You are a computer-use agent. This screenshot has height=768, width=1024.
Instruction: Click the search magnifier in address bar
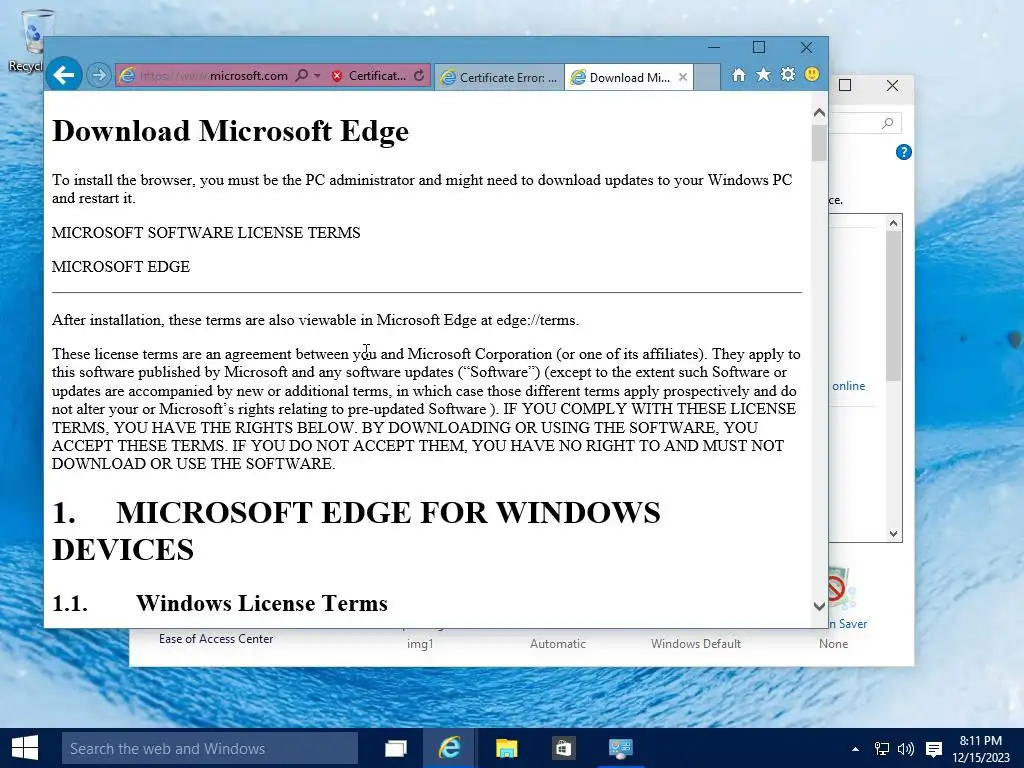point(302,76)
